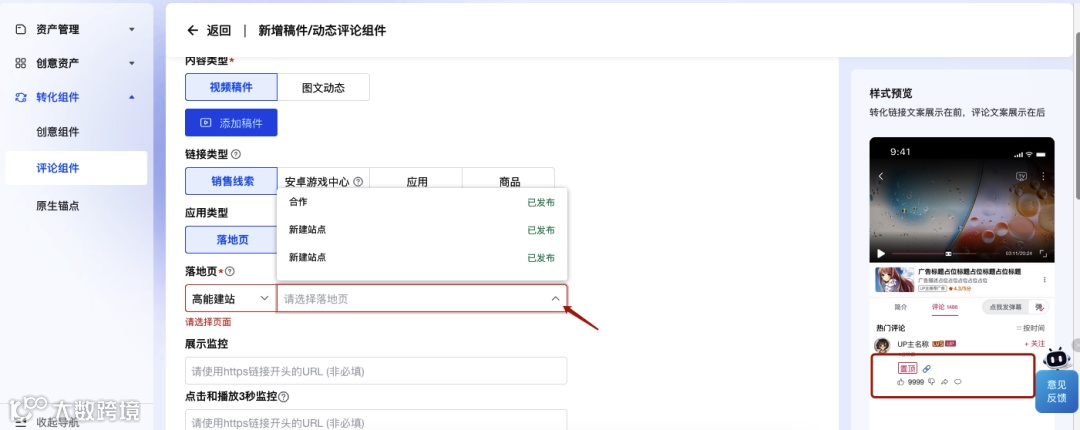Screen dimensions: 1080x430
Task: Collapse the landing page list arrow
Action: click(x=555, y=298)
